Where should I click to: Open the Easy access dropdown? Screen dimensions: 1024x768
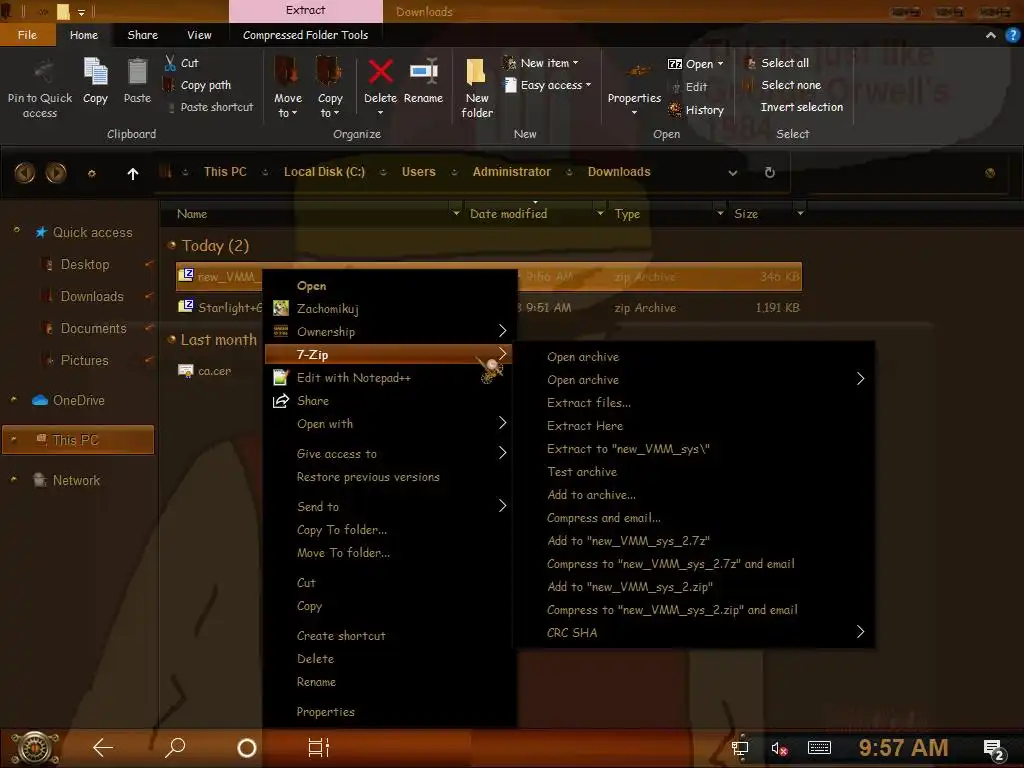(547, 85)
